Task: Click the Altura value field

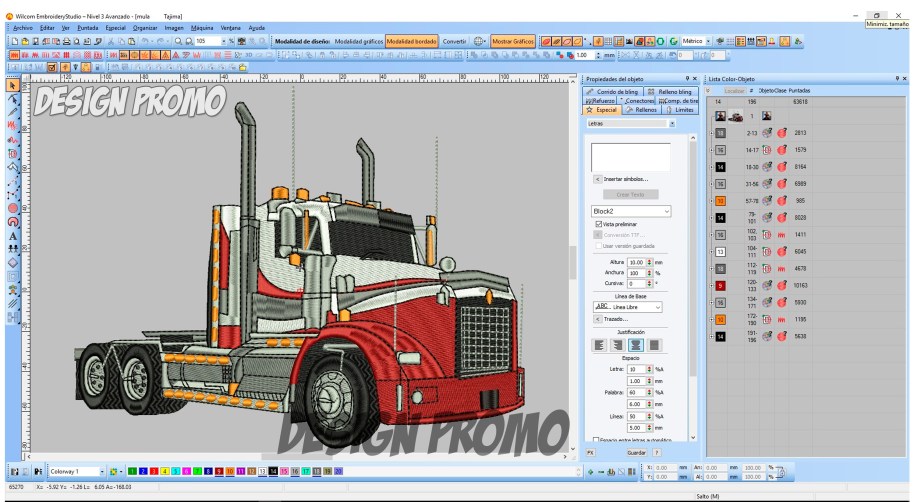Action: click(x=637, y=262)
